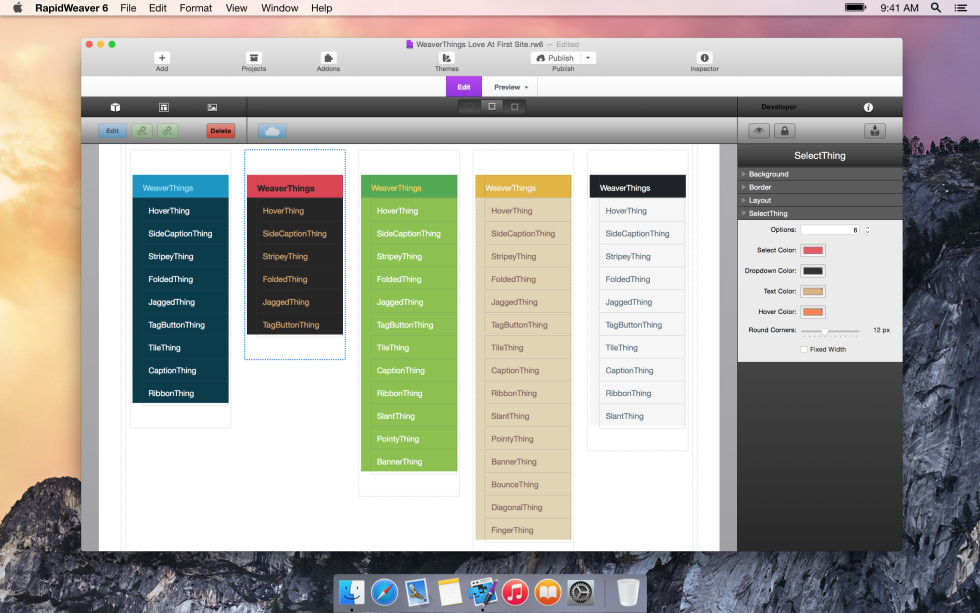
Task: Select RibbonThing in the blue list
Action: [181, 394]
